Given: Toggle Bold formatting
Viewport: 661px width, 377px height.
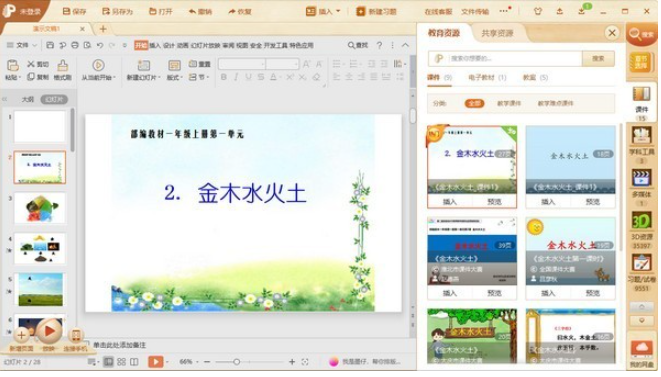Looking at the screenshot, I should point(224,77).
